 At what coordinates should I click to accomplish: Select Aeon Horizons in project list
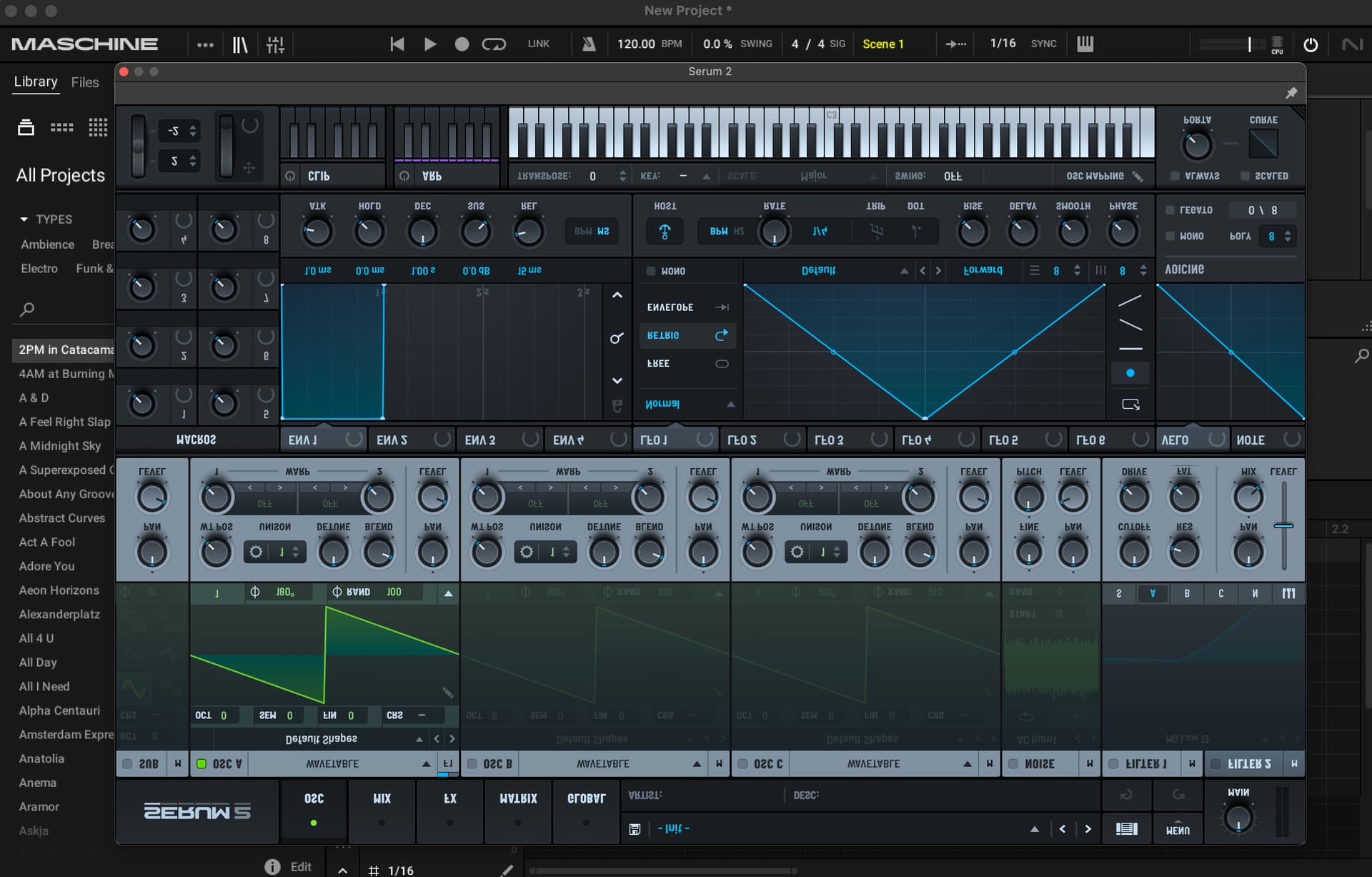coord(59,590)
